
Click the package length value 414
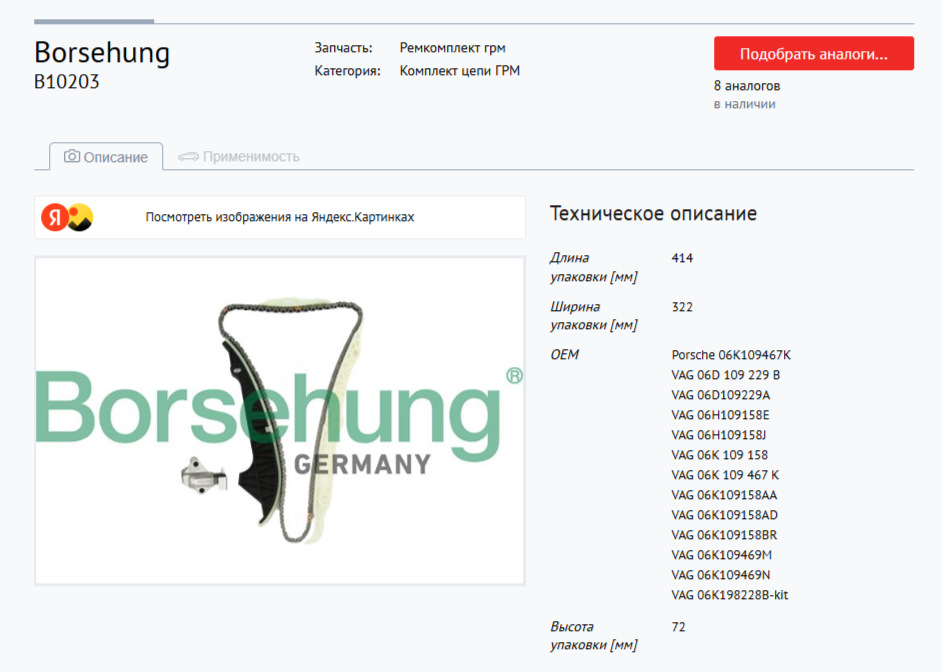click(682, 258)
